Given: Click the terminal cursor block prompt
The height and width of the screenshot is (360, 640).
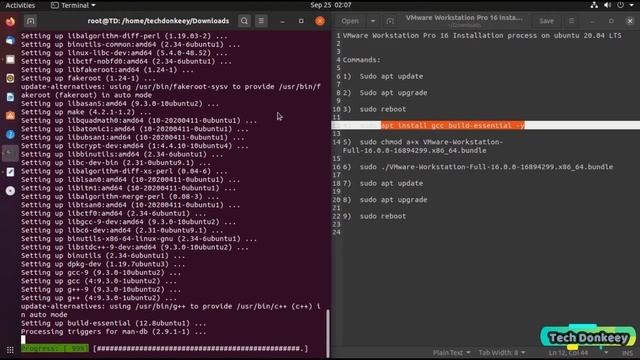Looking at the screenshot, I should coord(23,340).
